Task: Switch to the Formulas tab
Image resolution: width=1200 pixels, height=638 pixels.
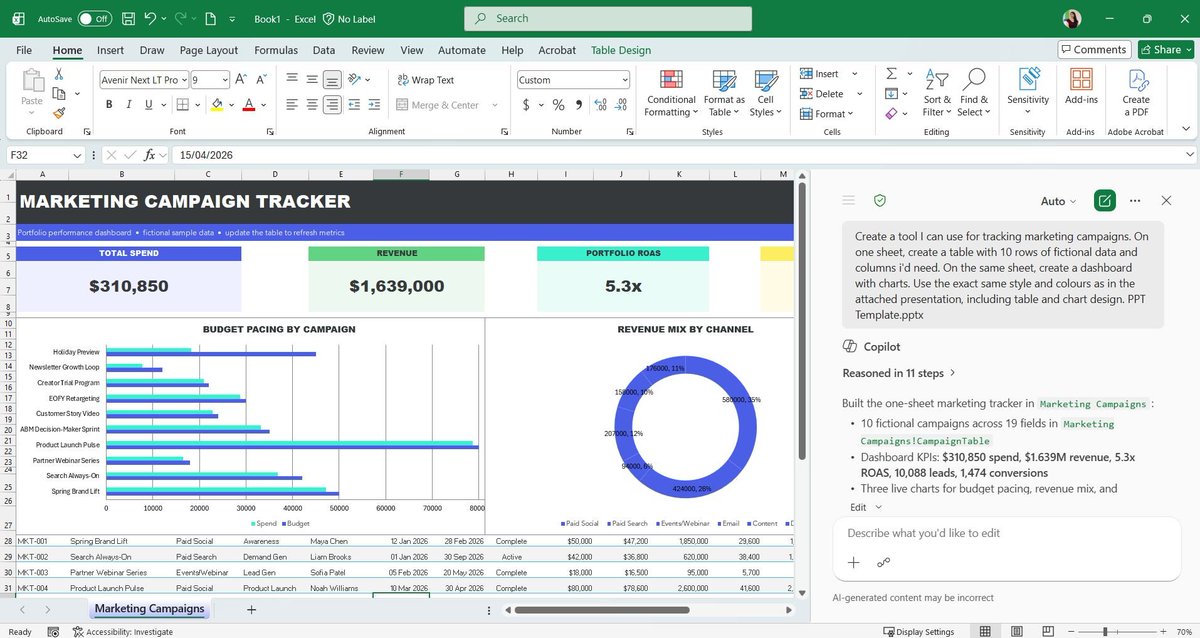Action: click(x=276, y=50)
